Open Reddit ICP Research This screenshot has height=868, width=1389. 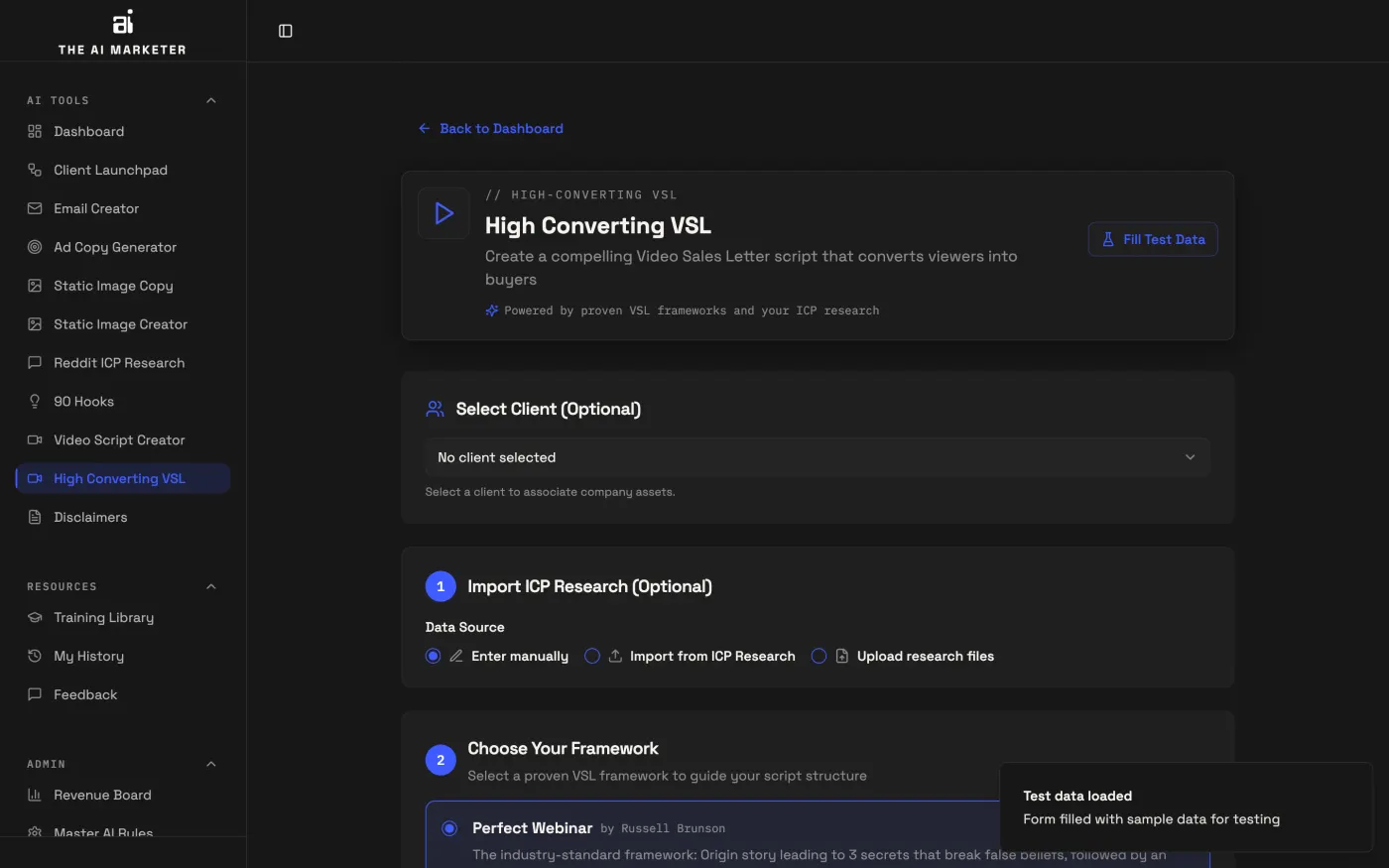(x=123, y=363)
